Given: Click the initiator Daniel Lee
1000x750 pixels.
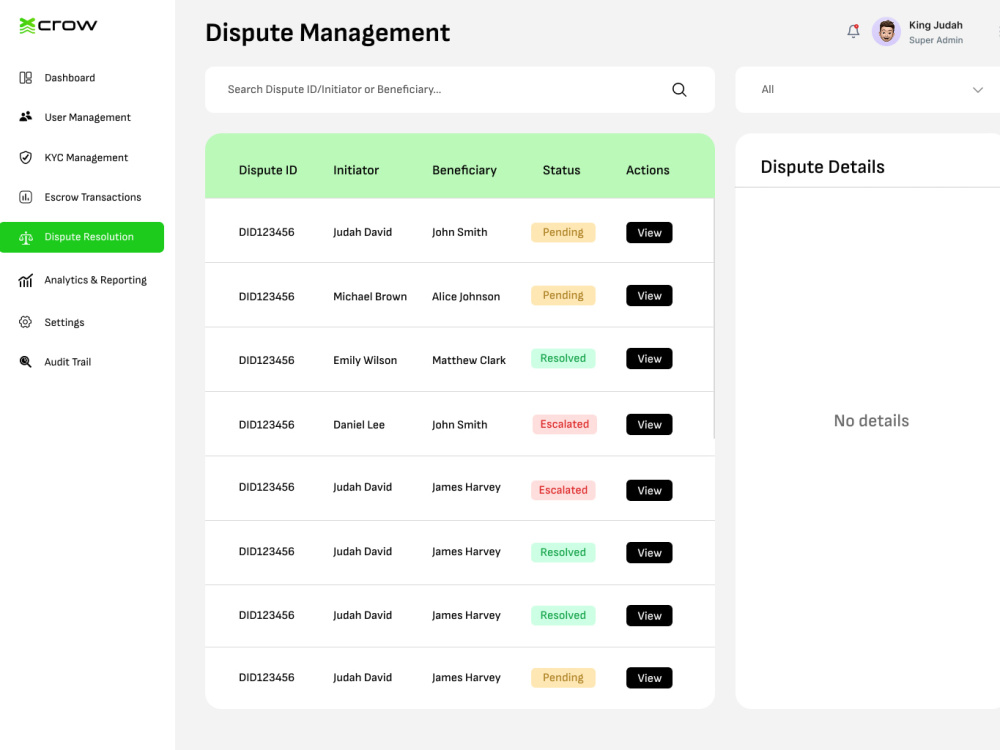Looking at the screenshot, I should point(359,425).
